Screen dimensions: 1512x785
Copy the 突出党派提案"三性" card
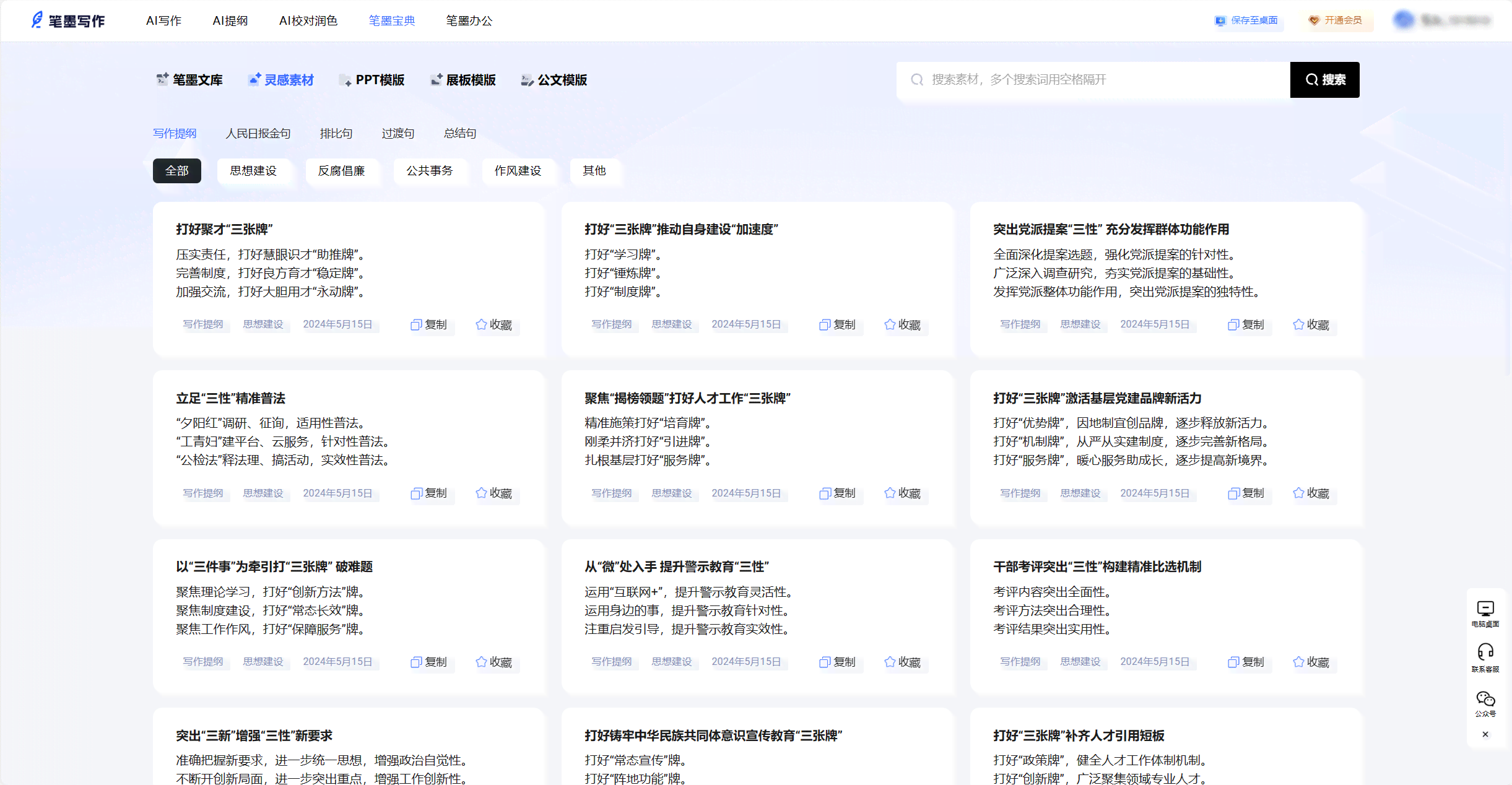pos(1246,324)
